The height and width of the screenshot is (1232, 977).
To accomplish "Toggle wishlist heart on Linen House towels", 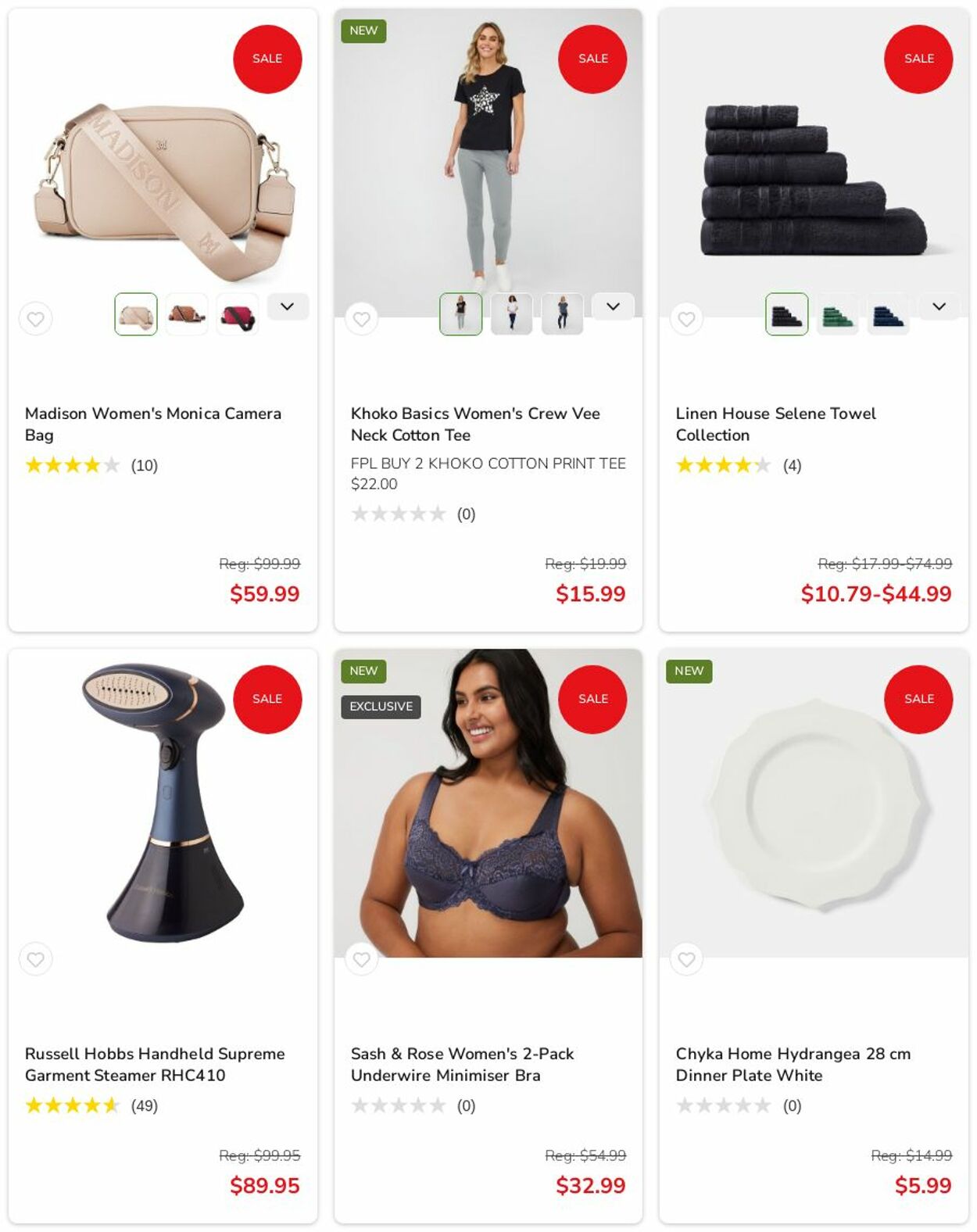I will pyautogui.click(x=686, y=319).
